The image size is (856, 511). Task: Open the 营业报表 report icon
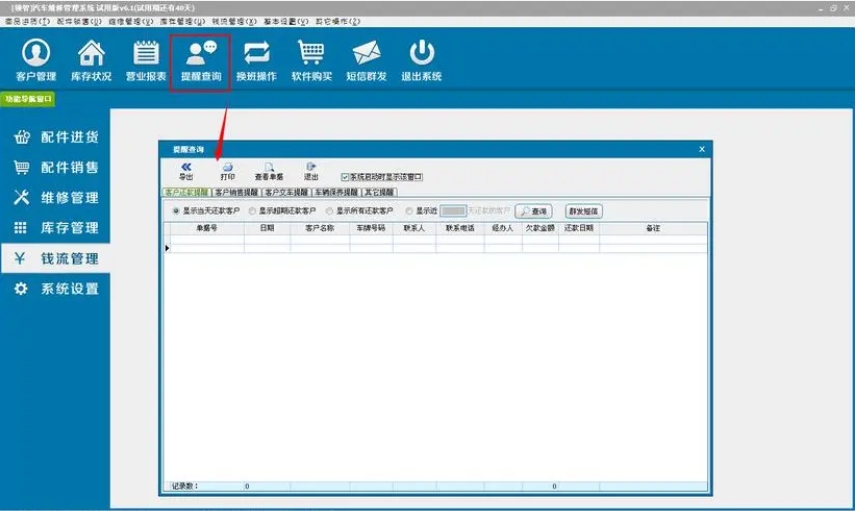[146, 61]
